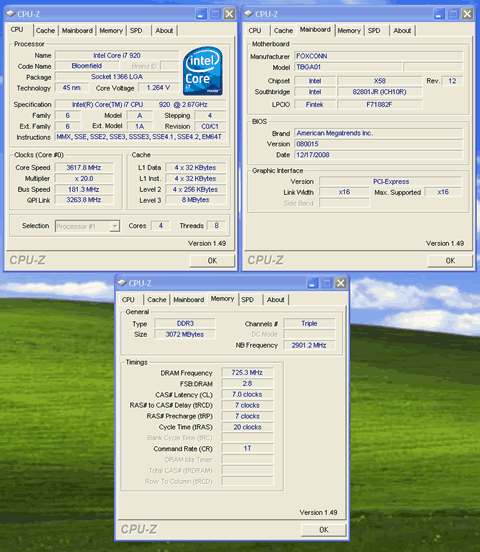Image resolution: width=480 pixels, height=552 pixels.
Task: Select About tab in the Mainboard window
Action: coord(402,31)
